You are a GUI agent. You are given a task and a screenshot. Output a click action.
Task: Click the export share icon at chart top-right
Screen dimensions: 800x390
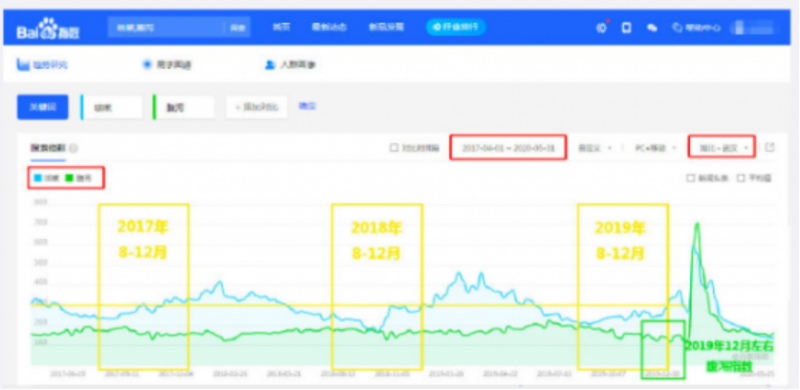pos(769,148)
